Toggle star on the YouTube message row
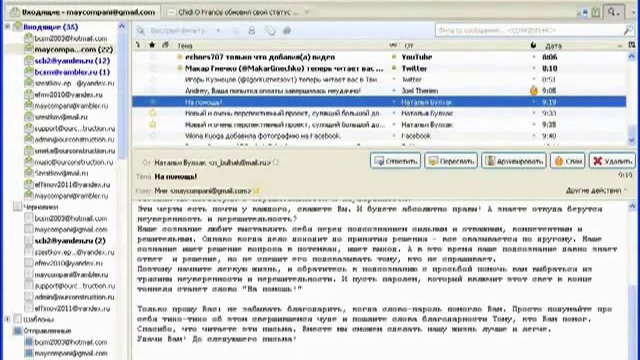Viewport: 640px width, 360px height. [153, 57]
